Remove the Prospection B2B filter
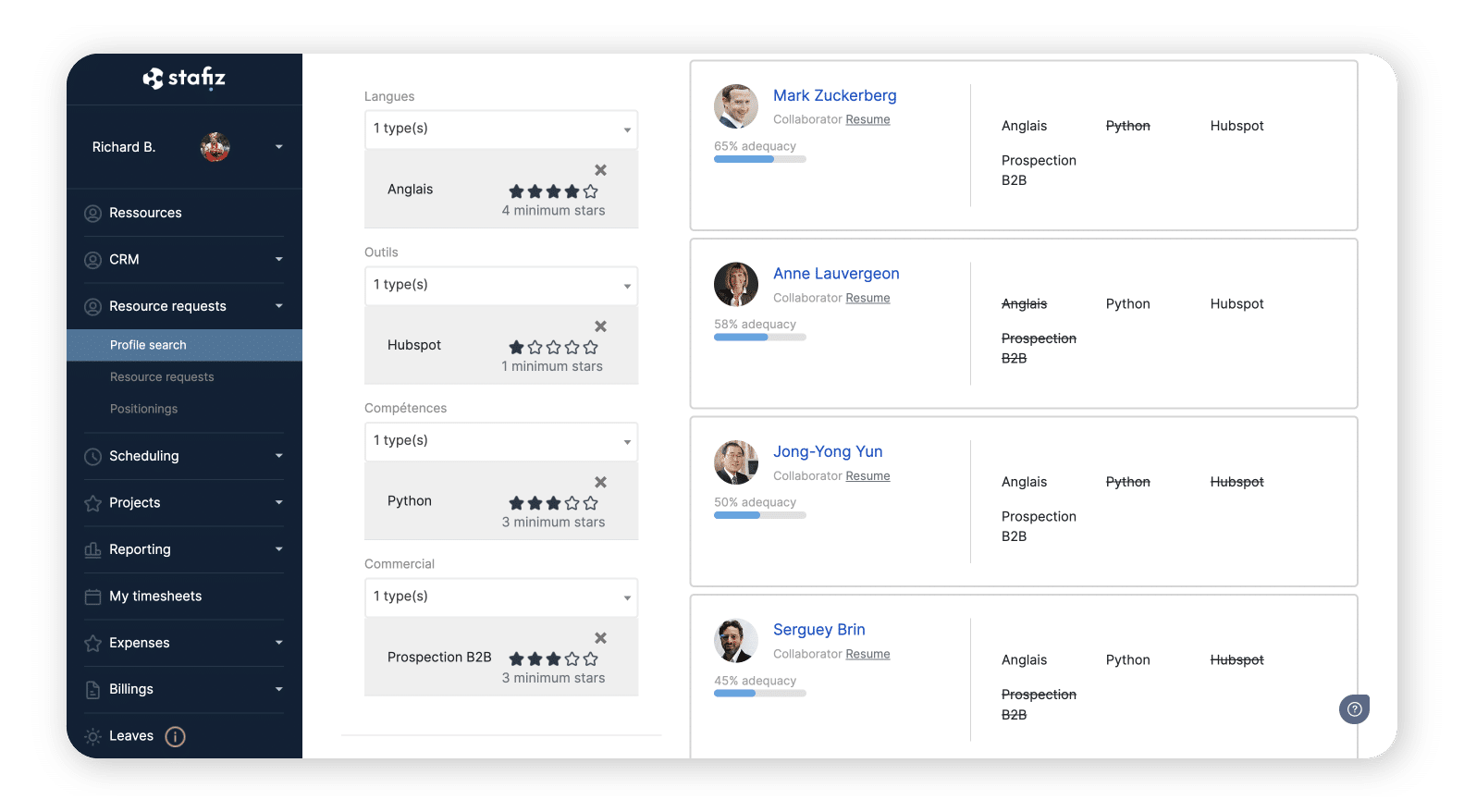Screen dimensions: 1464x812 point(600,638)
